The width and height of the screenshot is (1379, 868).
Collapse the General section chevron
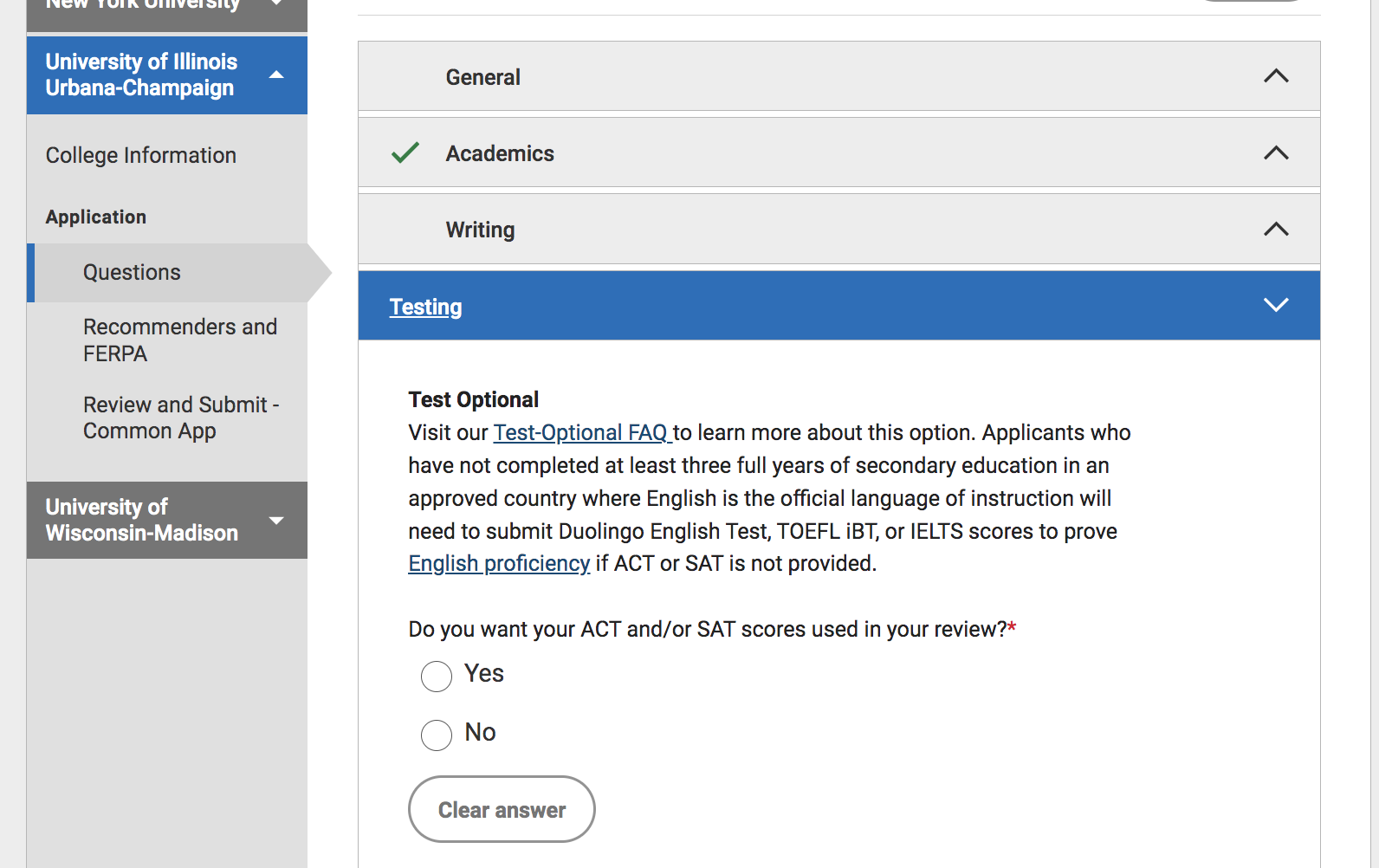pyautogui.click(x=1276, y=76)
